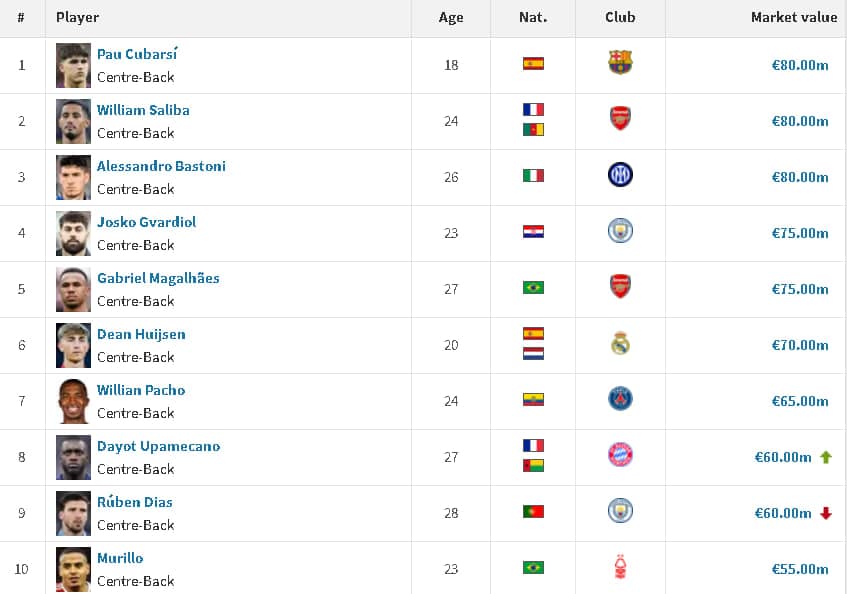Click green up arrow beside Upamecano's value
The width and height of the screenshot is (847, 594).
826,457
